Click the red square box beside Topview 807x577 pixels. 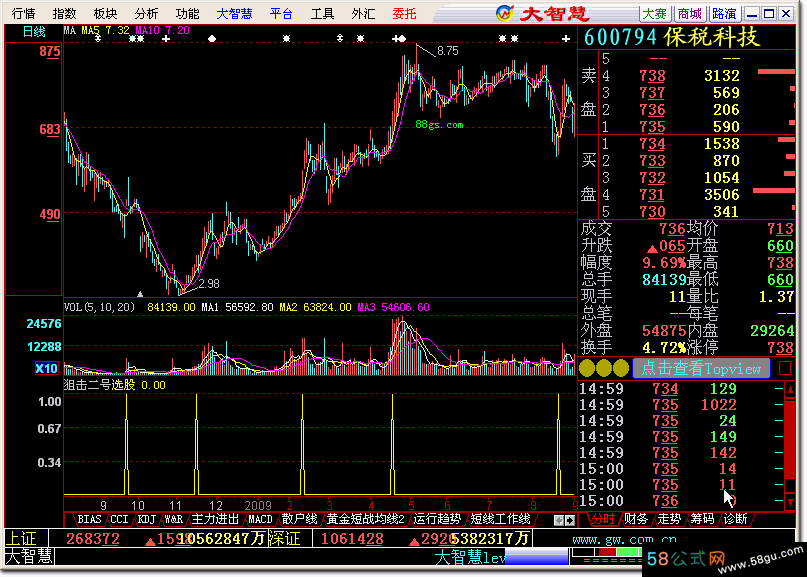point(785,368)
